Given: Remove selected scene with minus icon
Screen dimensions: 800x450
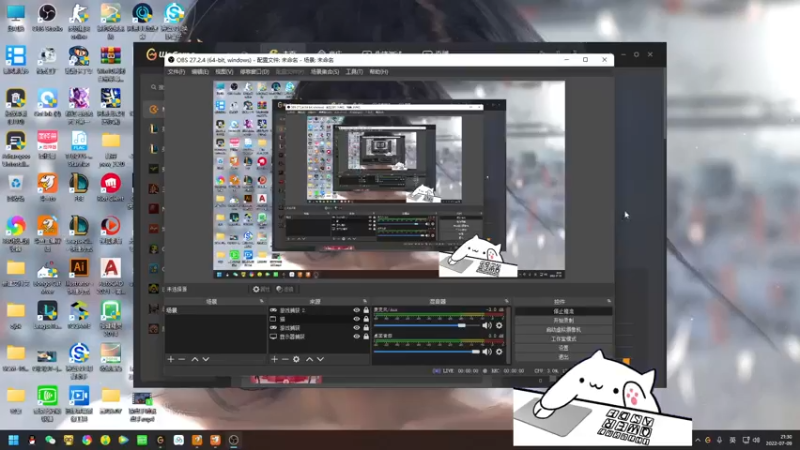Looking at the screenshot, I should 182,359.
